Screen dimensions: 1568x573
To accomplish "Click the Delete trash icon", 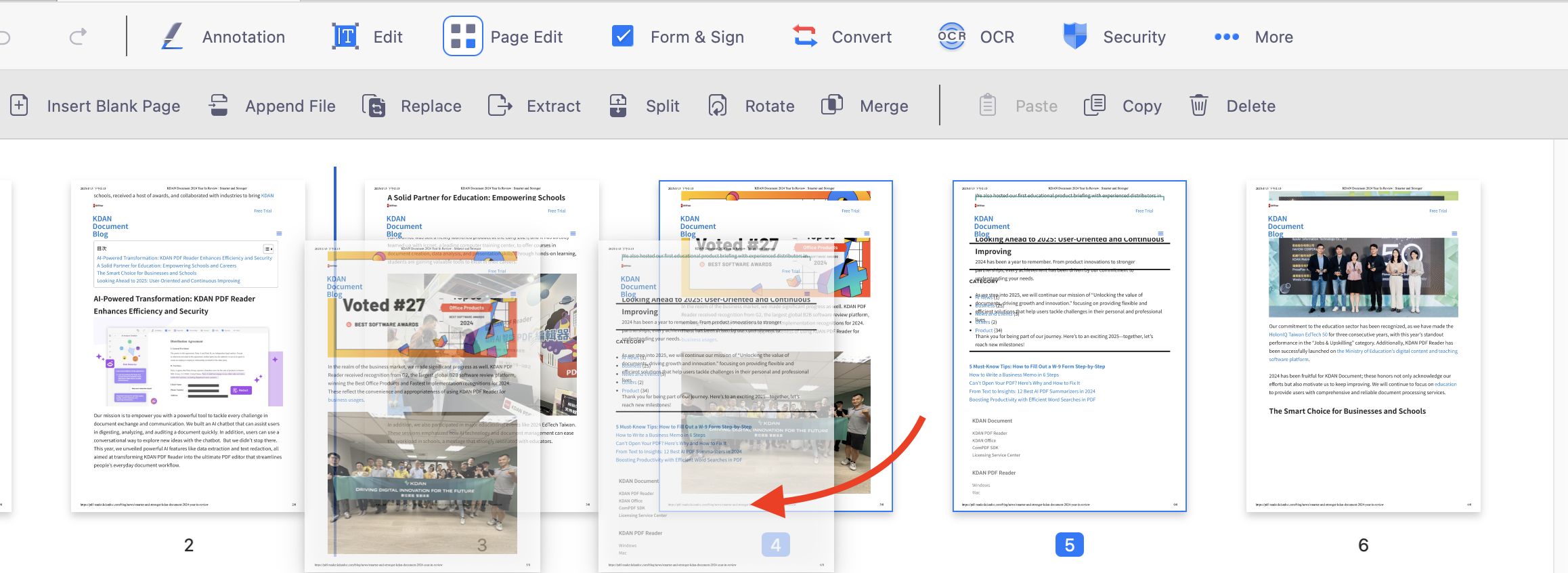I will coord(1199,106).
